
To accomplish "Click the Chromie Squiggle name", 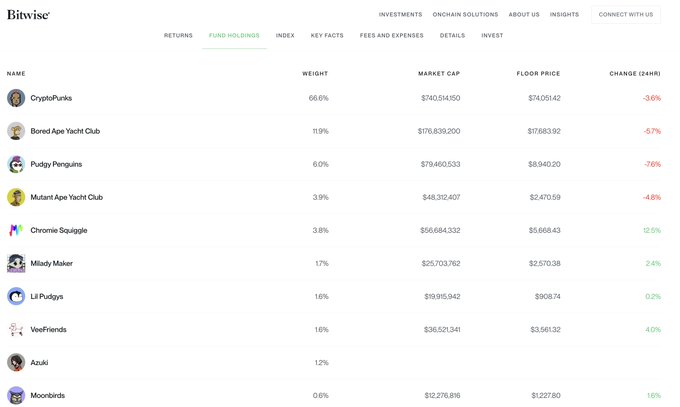I will (x=59, y=230).
